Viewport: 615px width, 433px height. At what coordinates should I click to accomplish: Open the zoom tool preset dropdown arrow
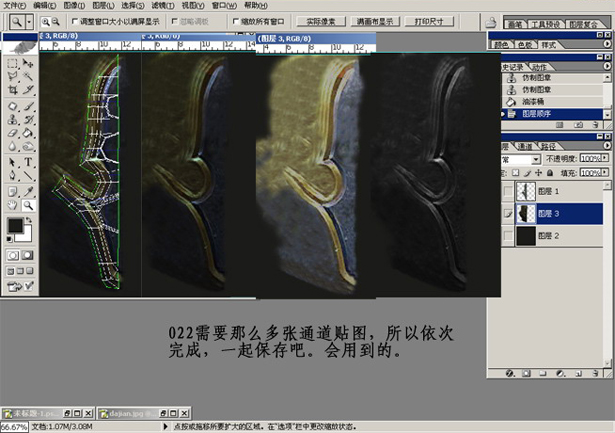click(x=30, y=20)
